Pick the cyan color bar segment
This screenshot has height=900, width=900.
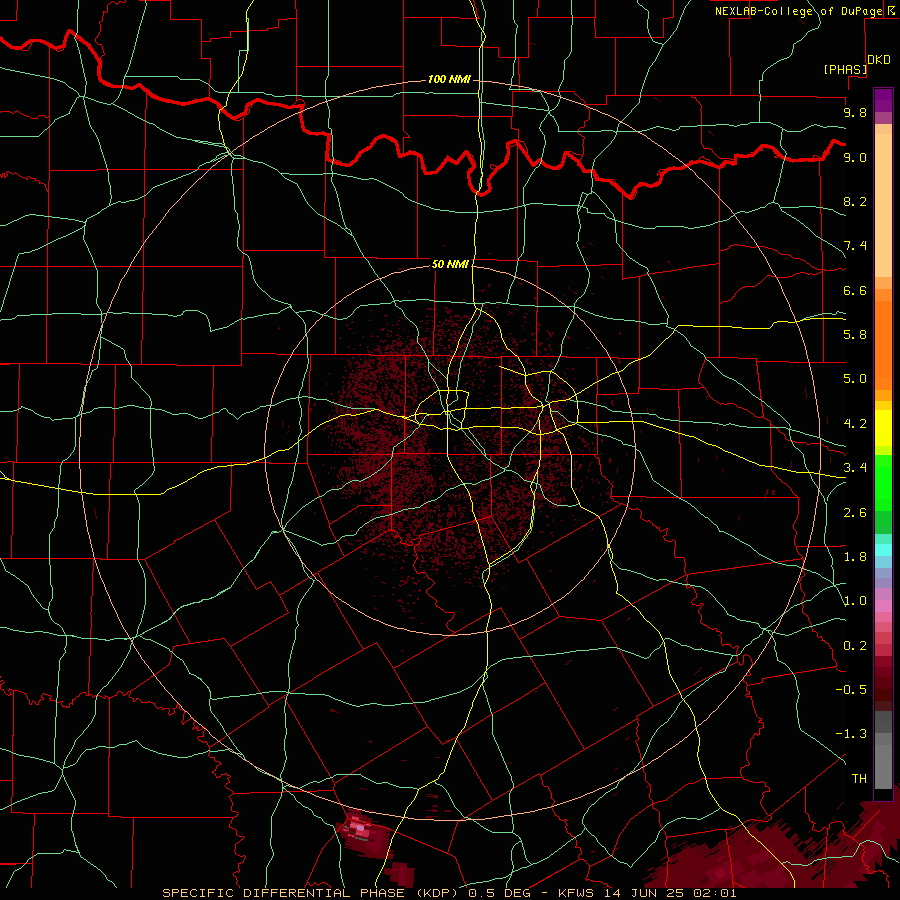(x=883, y=550)
